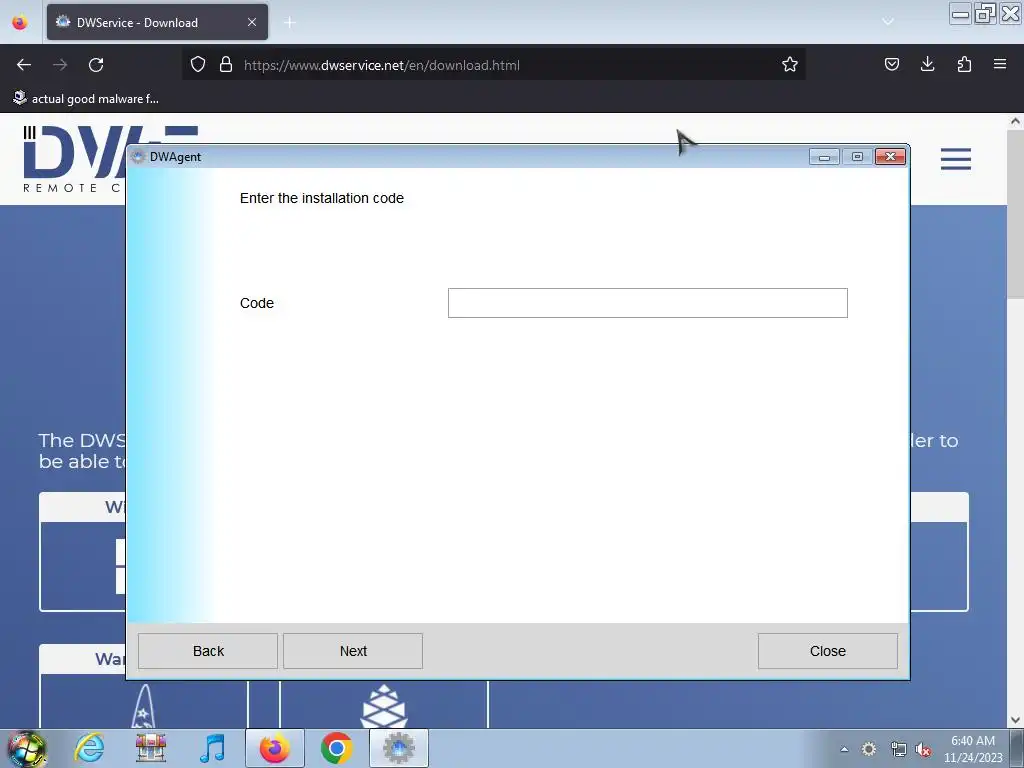The image size is (1024, 768).
Task: Click the Next button in DWAgent
Action: coord(353,651)
